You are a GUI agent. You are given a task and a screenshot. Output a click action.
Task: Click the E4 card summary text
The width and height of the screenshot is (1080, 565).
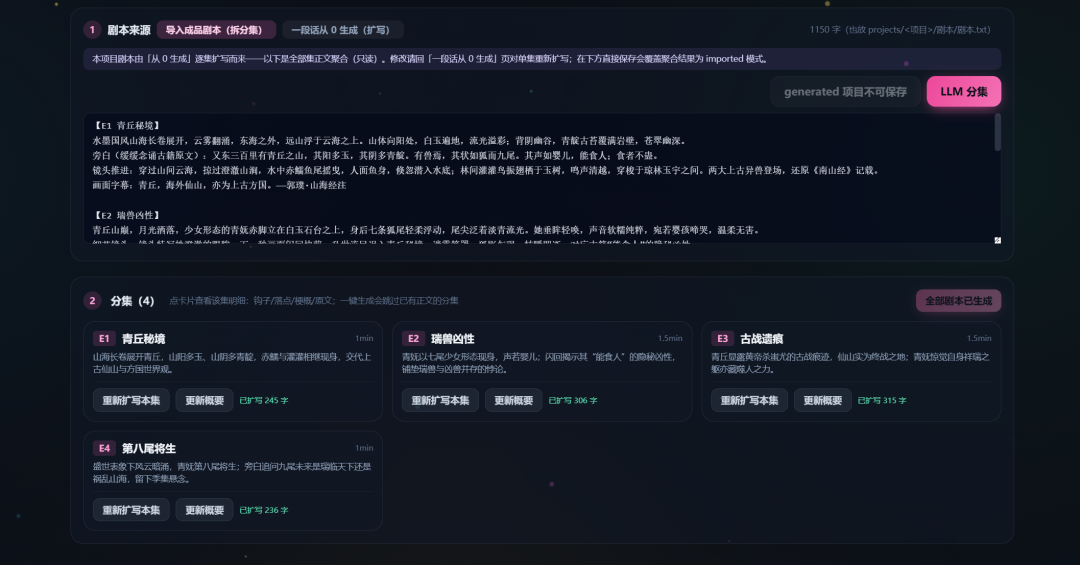click(232, 473)
